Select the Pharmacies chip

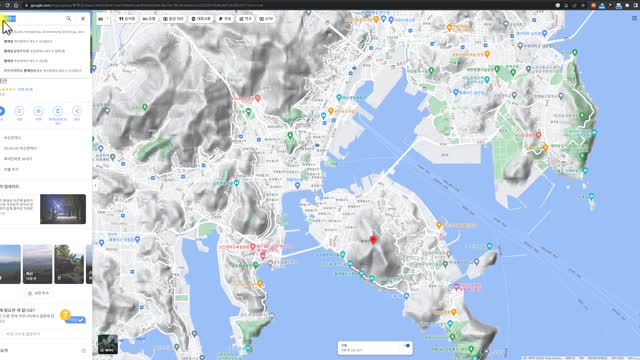[246, 19]
